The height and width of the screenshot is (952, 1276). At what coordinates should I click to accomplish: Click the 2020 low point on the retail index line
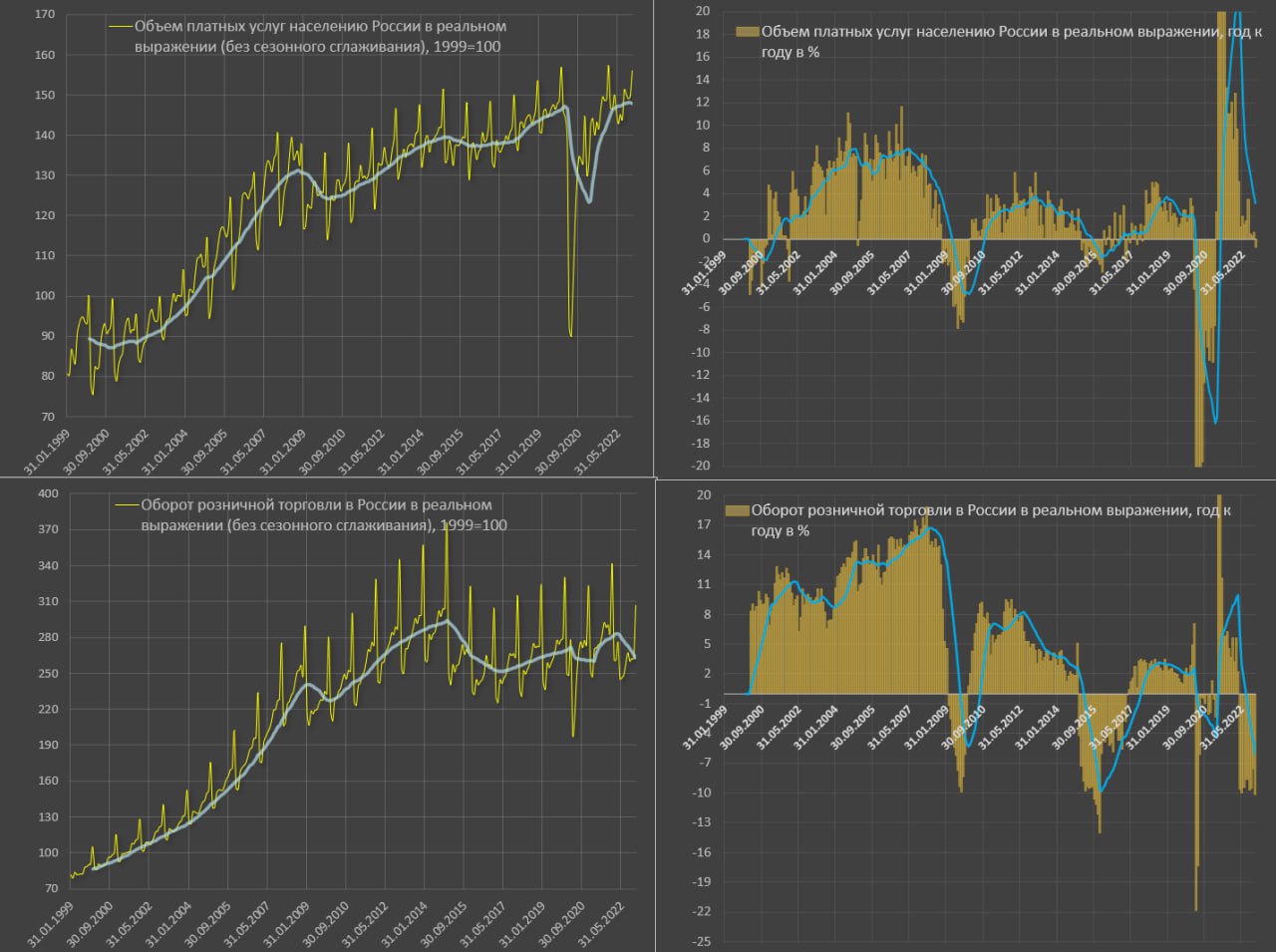pos(573,737)
